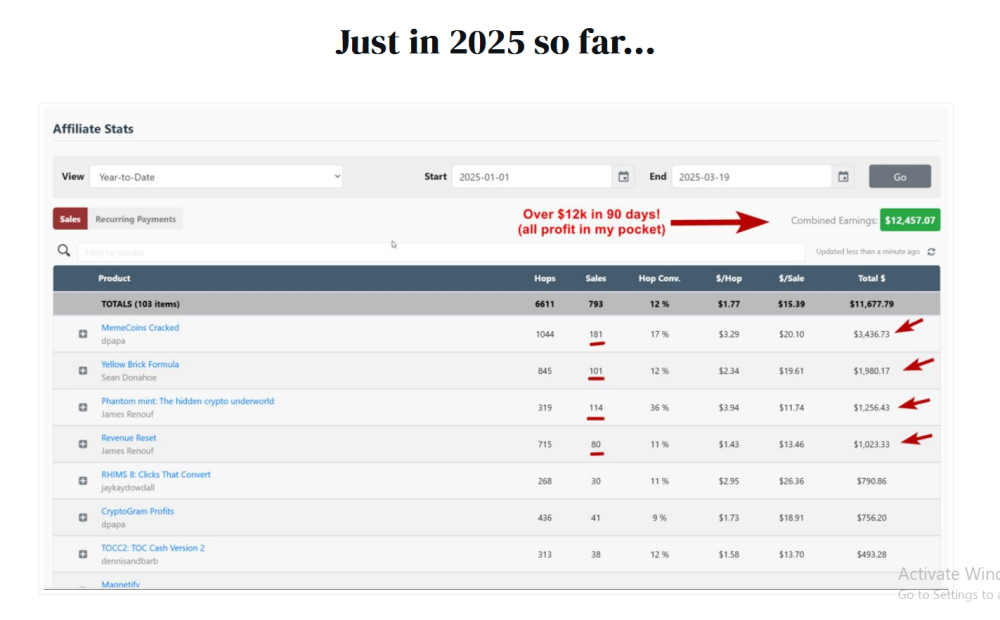Click the 36 % hop conversion for Phantom mint

pyautogui.click(x=659, y=408)
